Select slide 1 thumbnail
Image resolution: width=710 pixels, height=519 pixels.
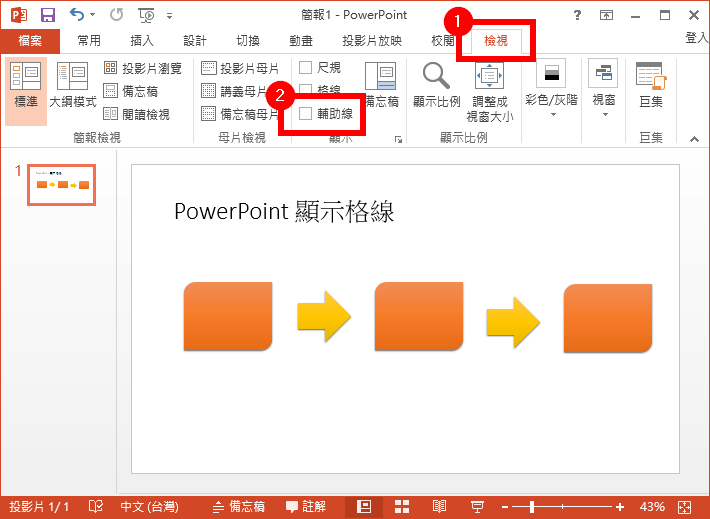tap(62, 185)
